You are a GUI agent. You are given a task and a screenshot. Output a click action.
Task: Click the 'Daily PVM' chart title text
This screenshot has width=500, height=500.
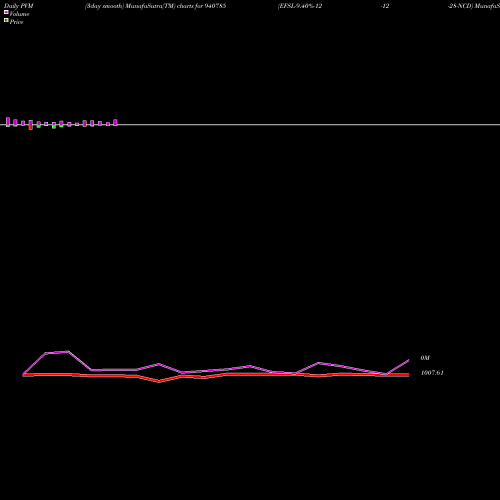point(19,6)
